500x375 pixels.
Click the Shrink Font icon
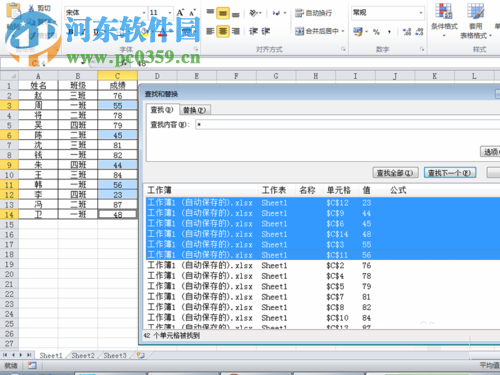[x=192, y=13]
